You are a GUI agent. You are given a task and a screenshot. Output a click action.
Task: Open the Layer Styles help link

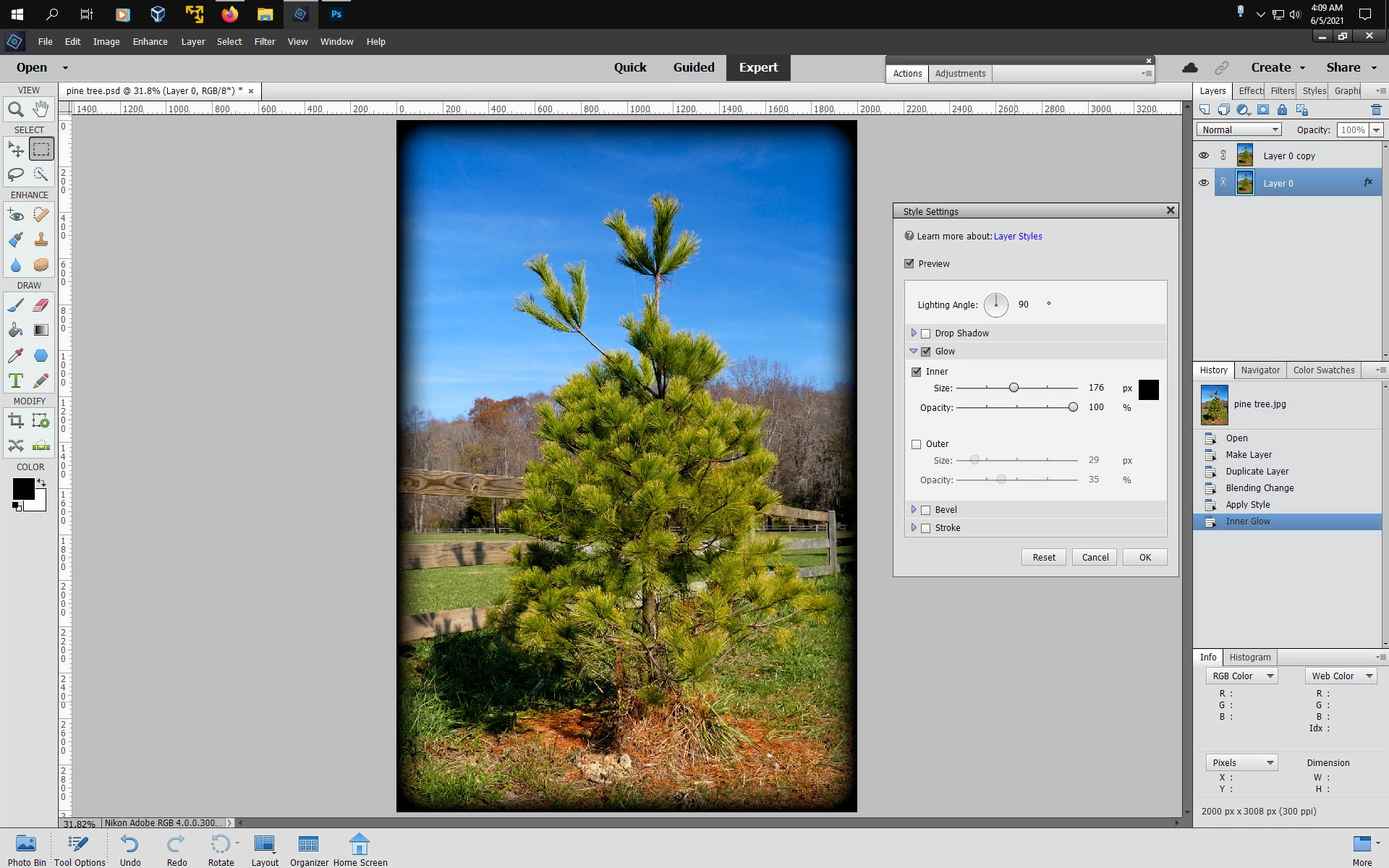click(x=1017, y=237)
